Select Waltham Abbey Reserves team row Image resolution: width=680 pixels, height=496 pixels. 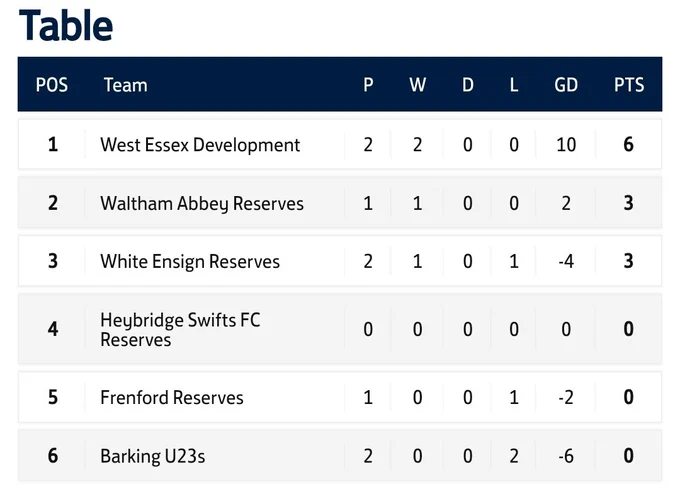(340, 202)
